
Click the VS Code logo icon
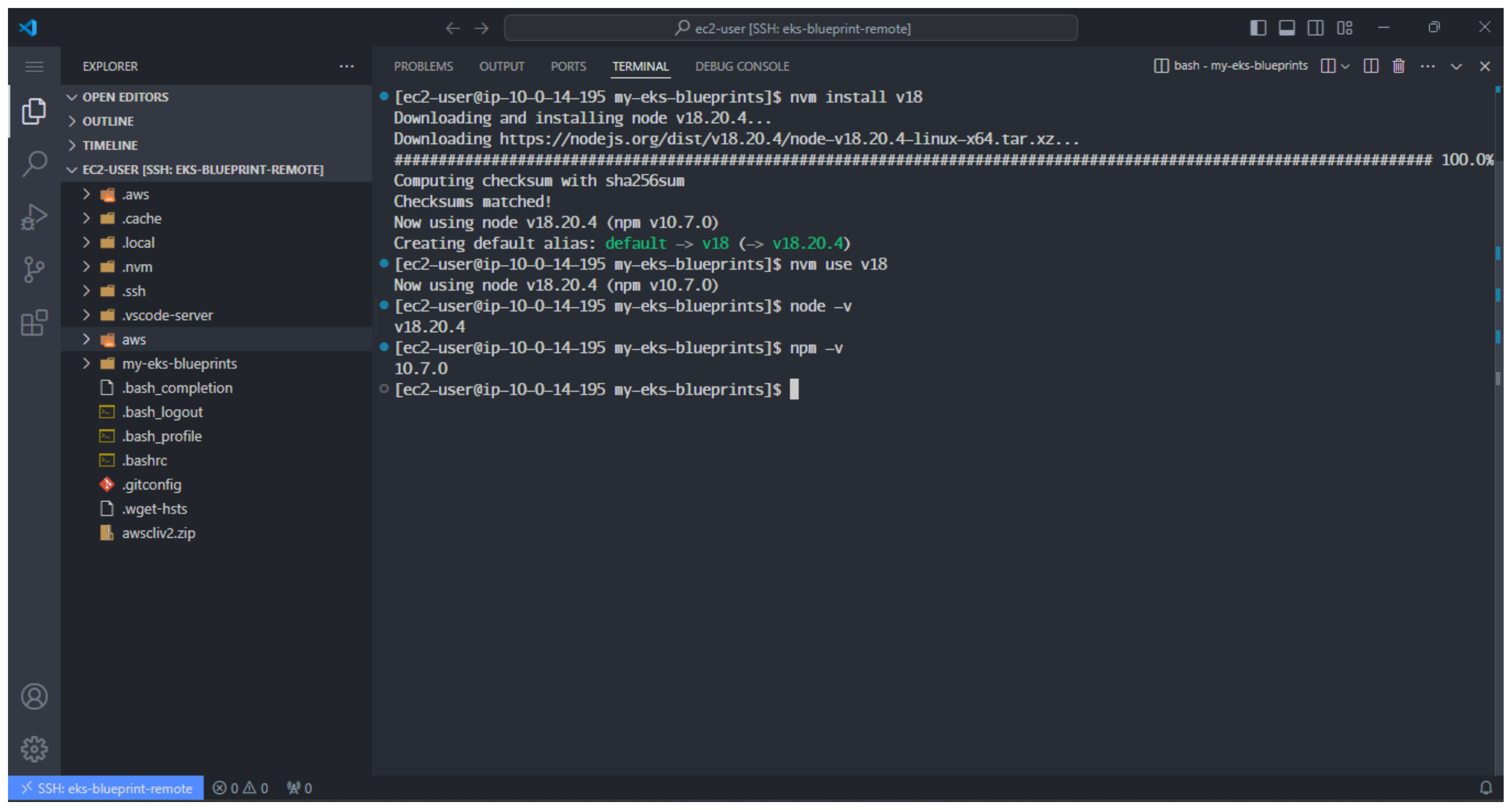tap(28, 28)
